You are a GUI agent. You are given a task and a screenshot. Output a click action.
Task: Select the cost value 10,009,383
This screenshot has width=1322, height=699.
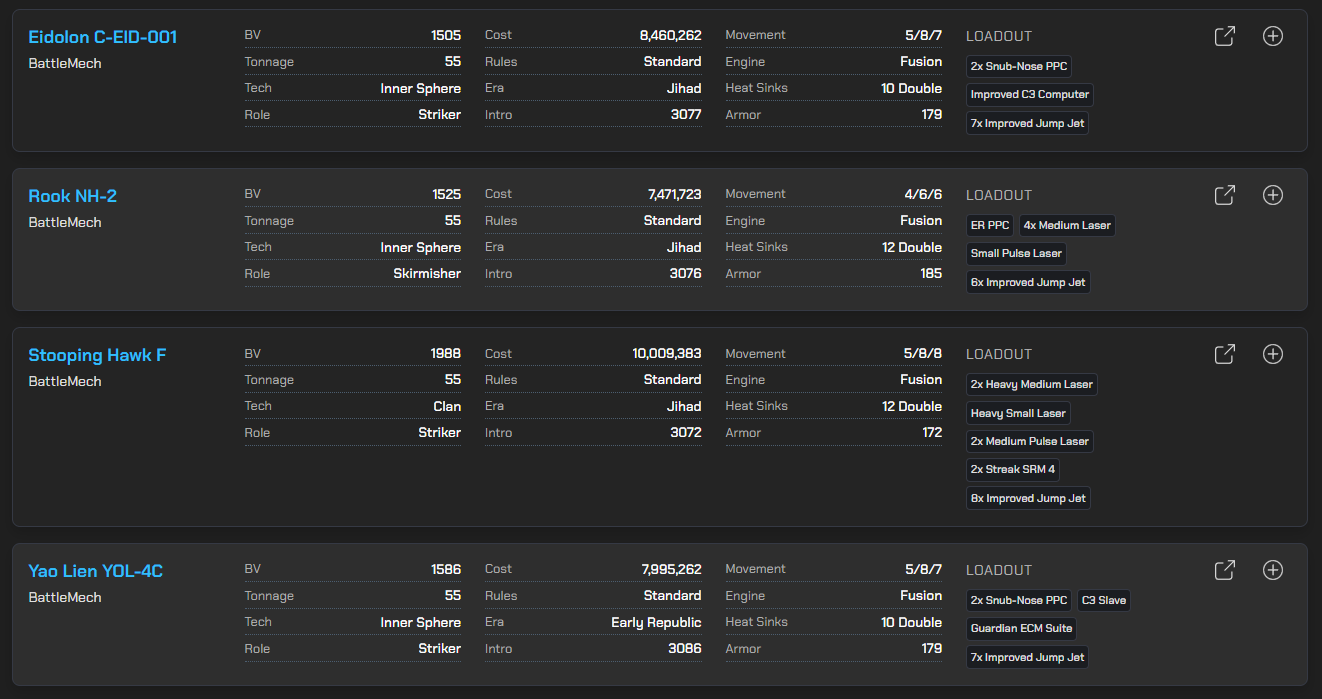point(667,353)
